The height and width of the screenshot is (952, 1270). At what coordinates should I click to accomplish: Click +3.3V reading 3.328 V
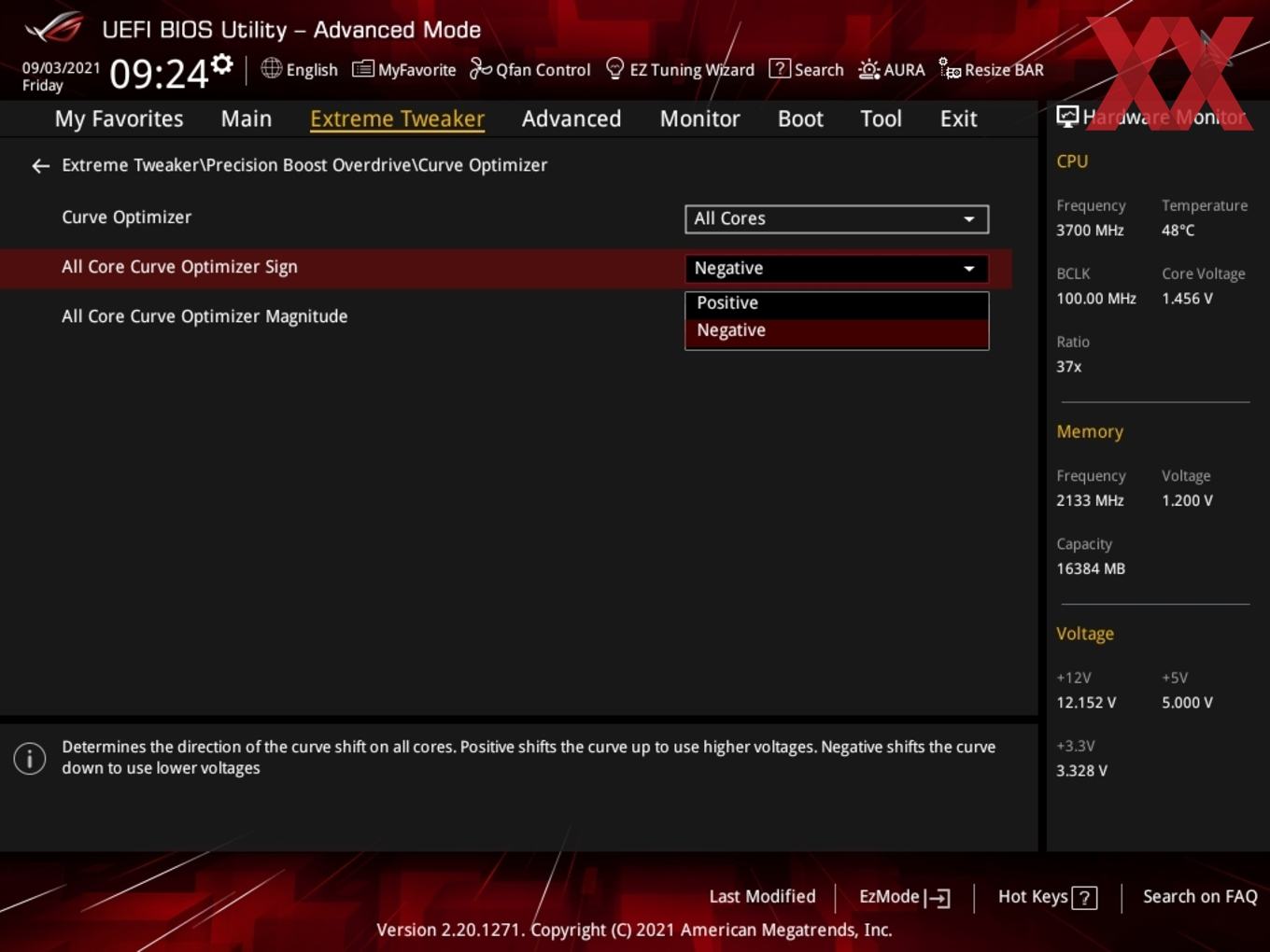(1081, 771)
